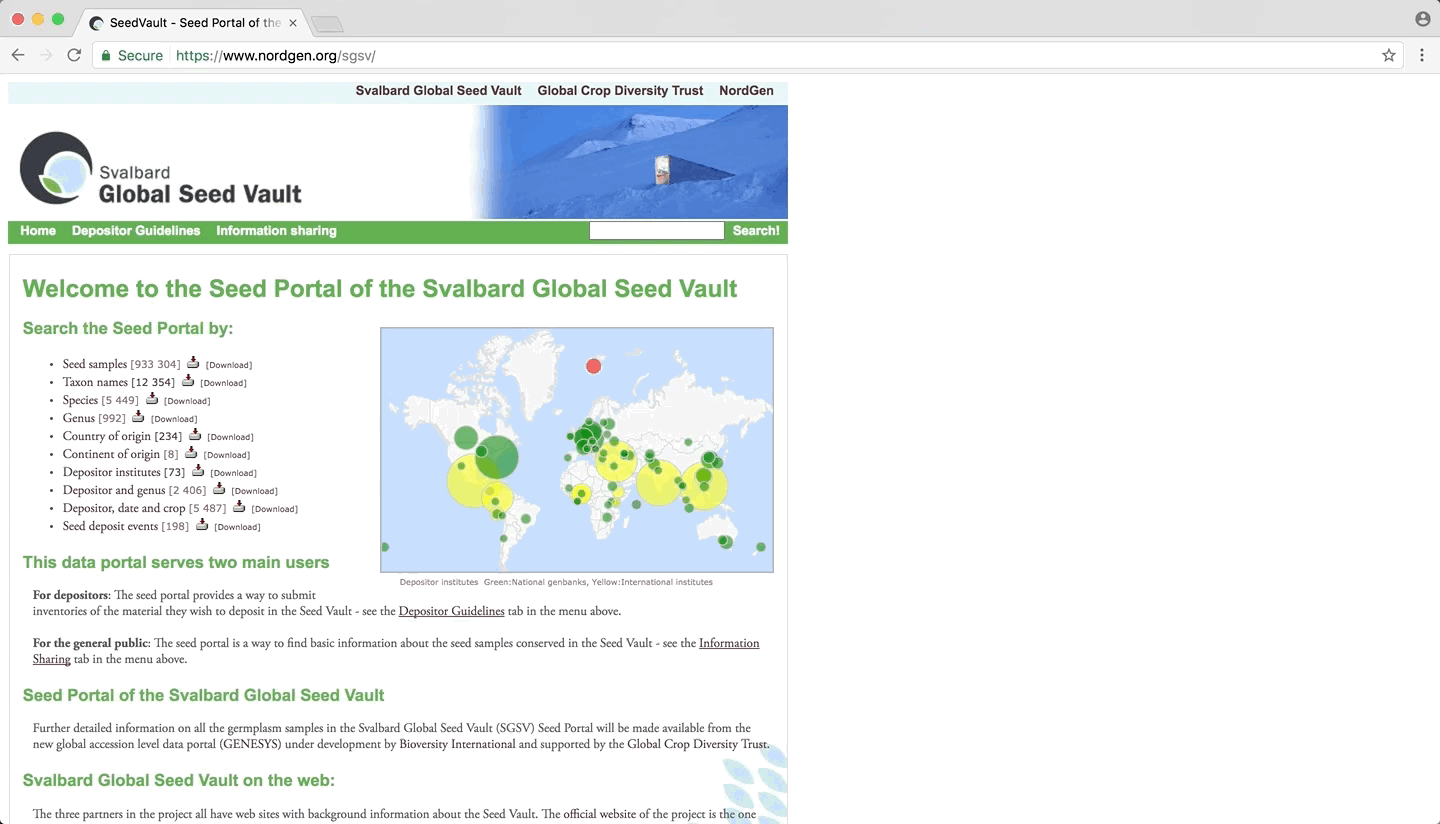
Task: Open the Seed samples search link
Action: [x=95, y=364]
